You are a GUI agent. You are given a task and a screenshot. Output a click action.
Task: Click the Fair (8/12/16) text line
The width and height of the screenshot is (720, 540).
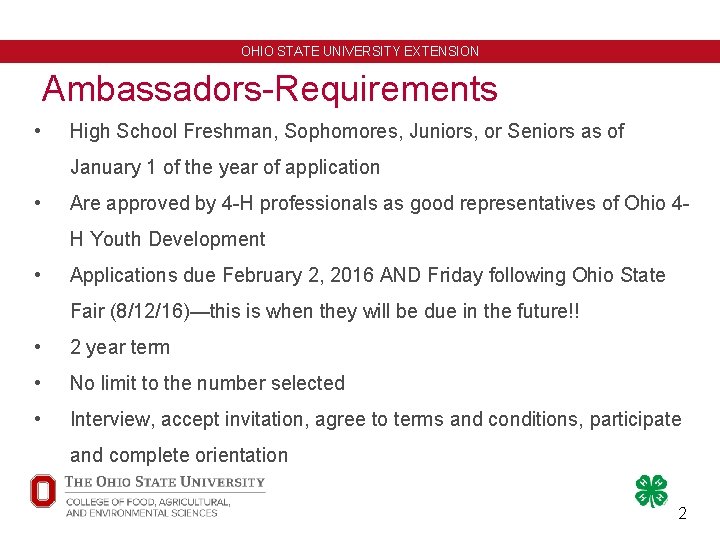pyautogui.click(x=325, y=311)
